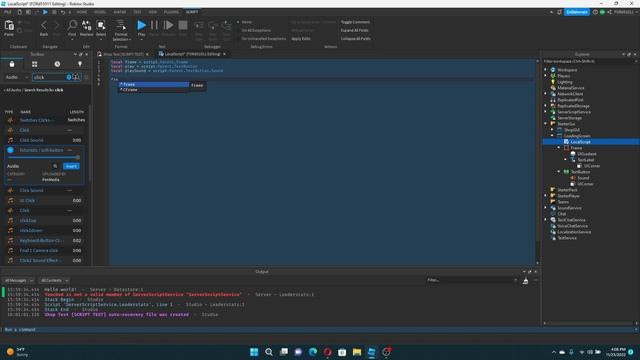This screenshot has width=640, height=360.
Task: Switch to the Shop Test script tab
Action: click(x=123, y=54)
